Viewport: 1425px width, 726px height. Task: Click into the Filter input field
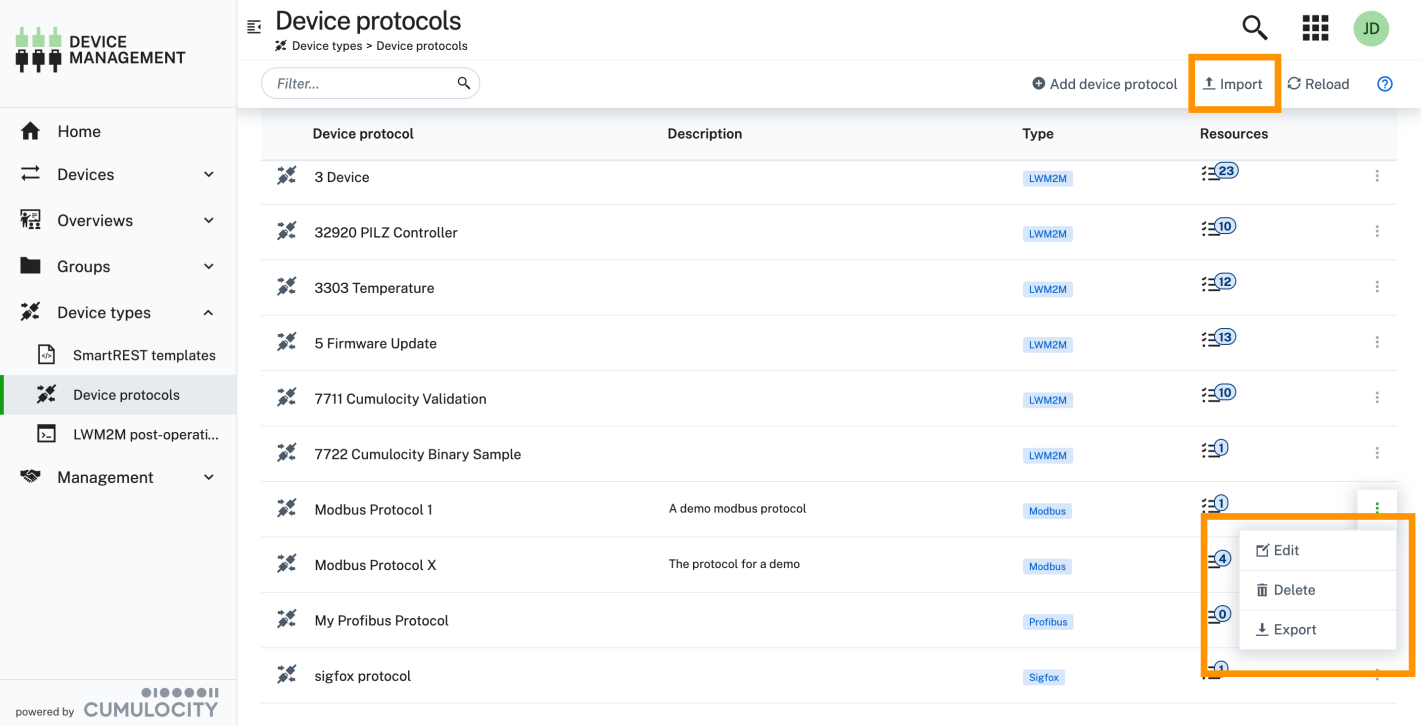pos(360,84)
